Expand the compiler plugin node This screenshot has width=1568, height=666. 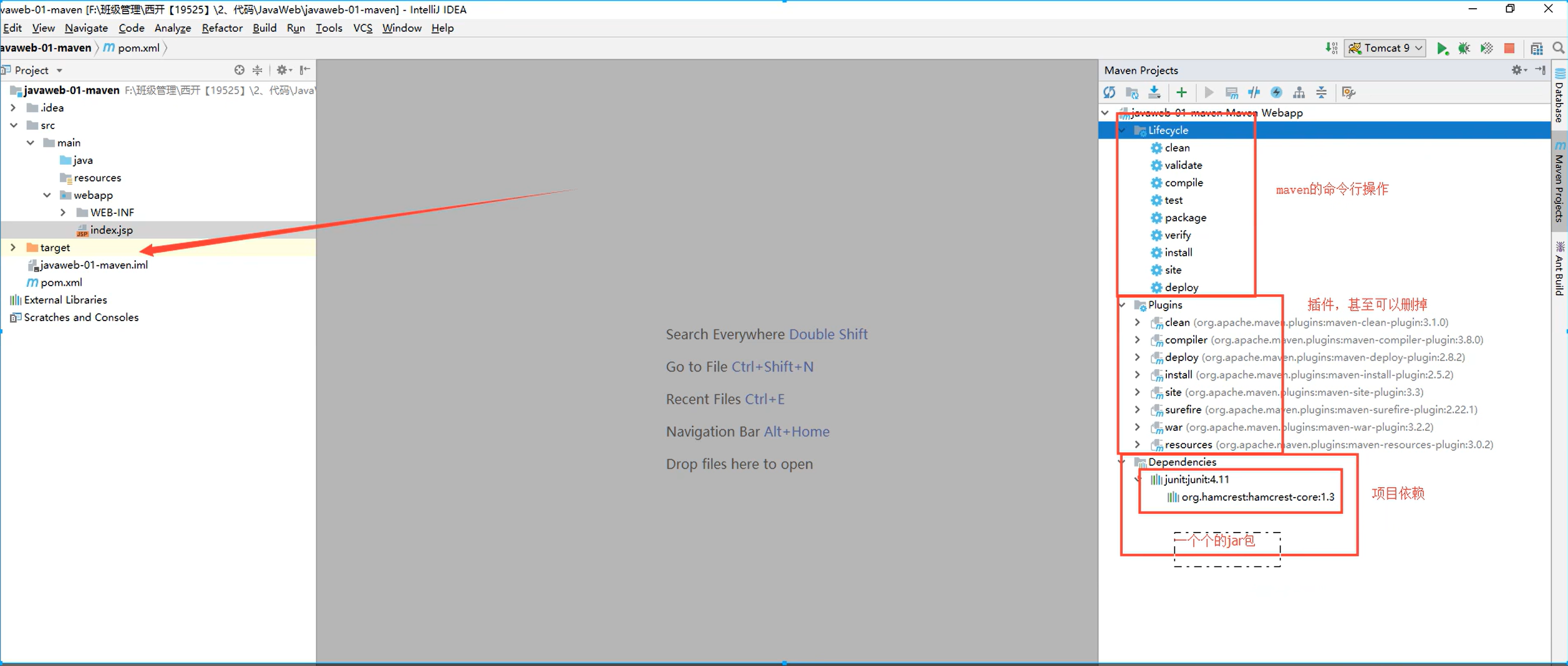1137,339
